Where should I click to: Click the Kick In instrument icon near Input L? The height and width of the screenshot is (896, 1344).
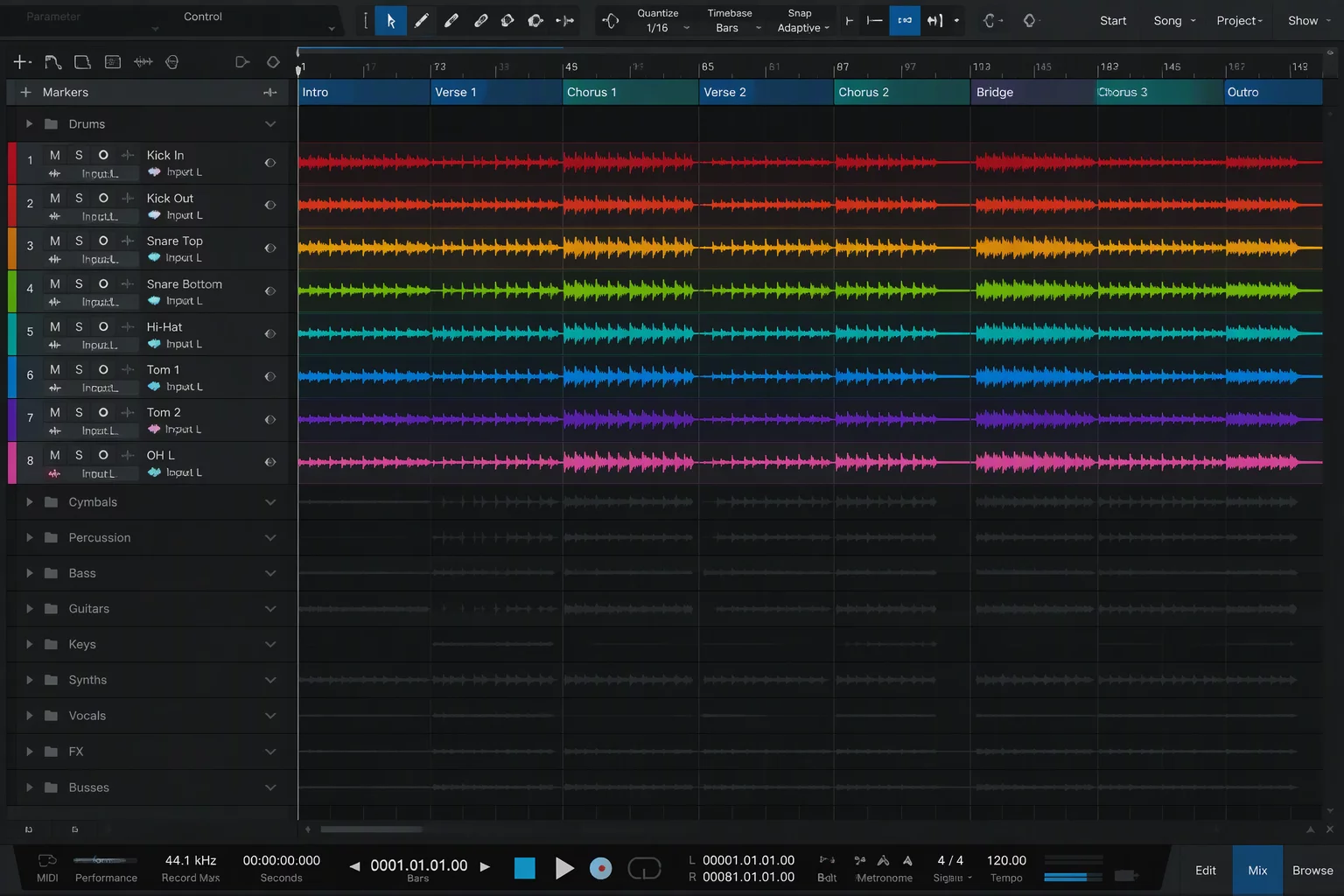pyautogui.click(x=154, y=172)
